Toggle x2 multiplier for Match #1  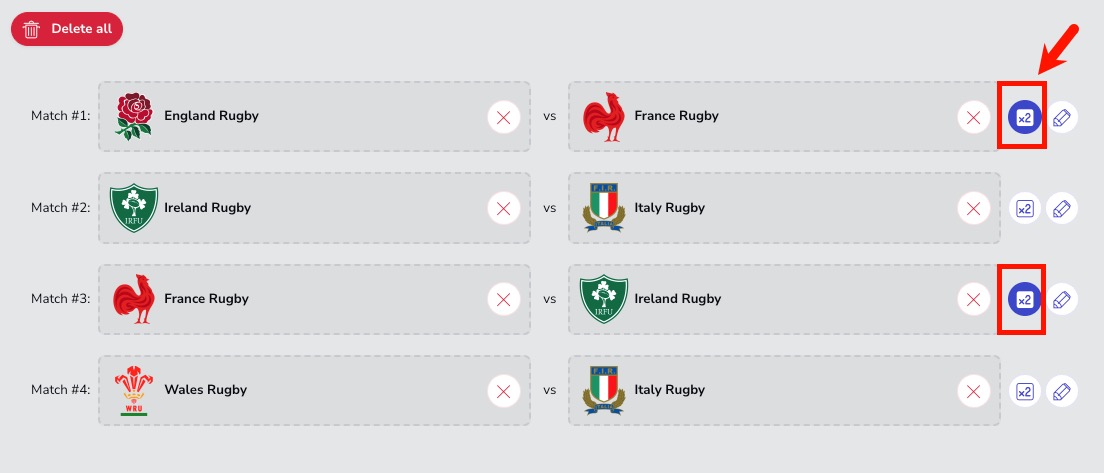[1024, 118]
